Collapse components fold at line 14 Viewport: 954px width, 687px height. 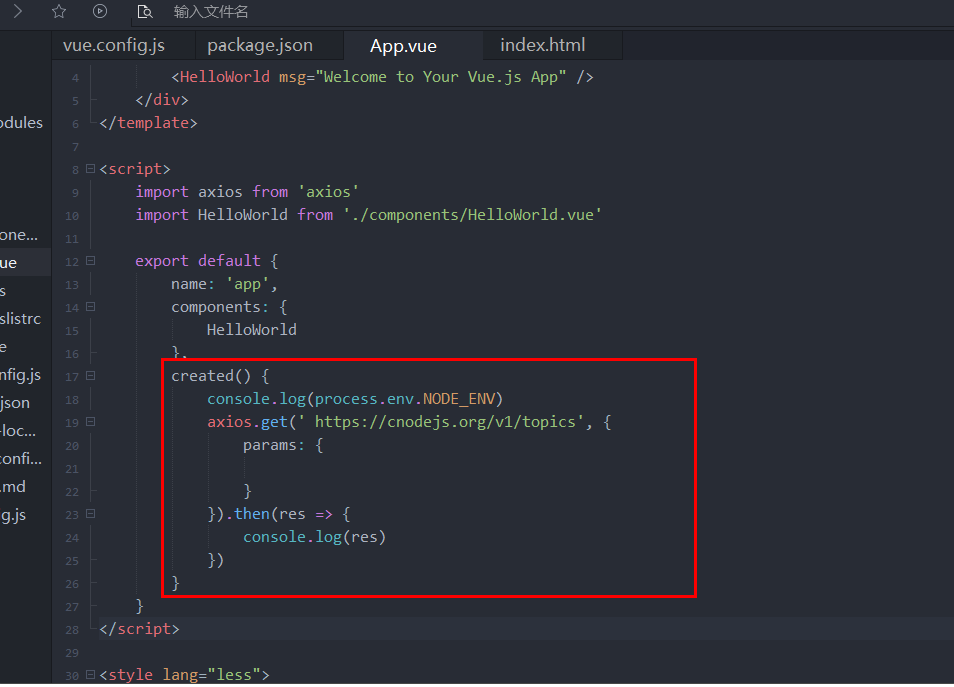91,307
